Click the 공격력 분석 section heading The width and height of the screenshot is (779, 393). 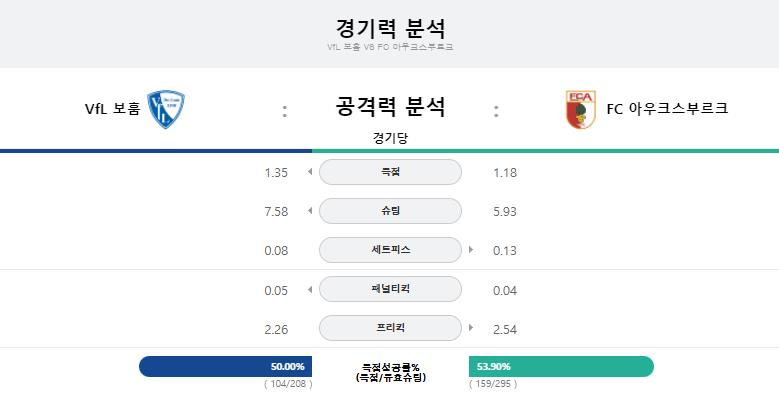[x=390, y=106]
